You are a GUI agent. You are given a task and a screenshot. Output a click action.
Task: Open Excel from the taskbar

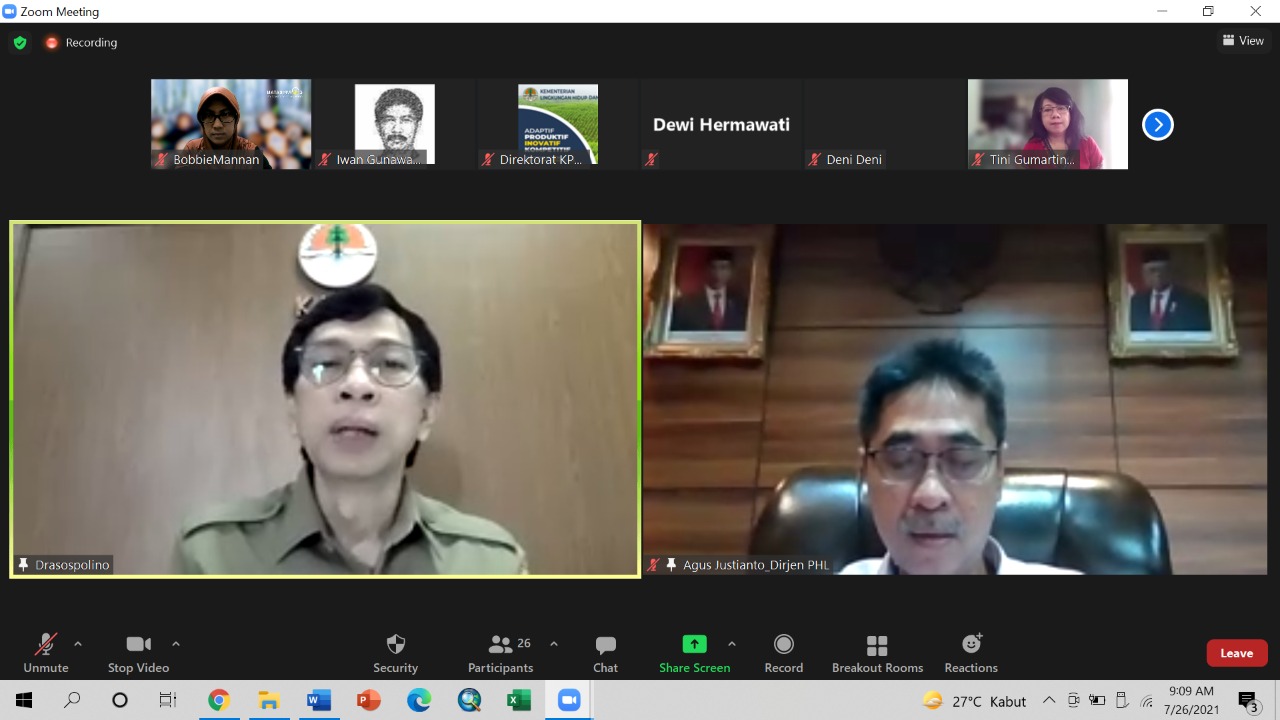pyautogui.click(x=518, y=700)
